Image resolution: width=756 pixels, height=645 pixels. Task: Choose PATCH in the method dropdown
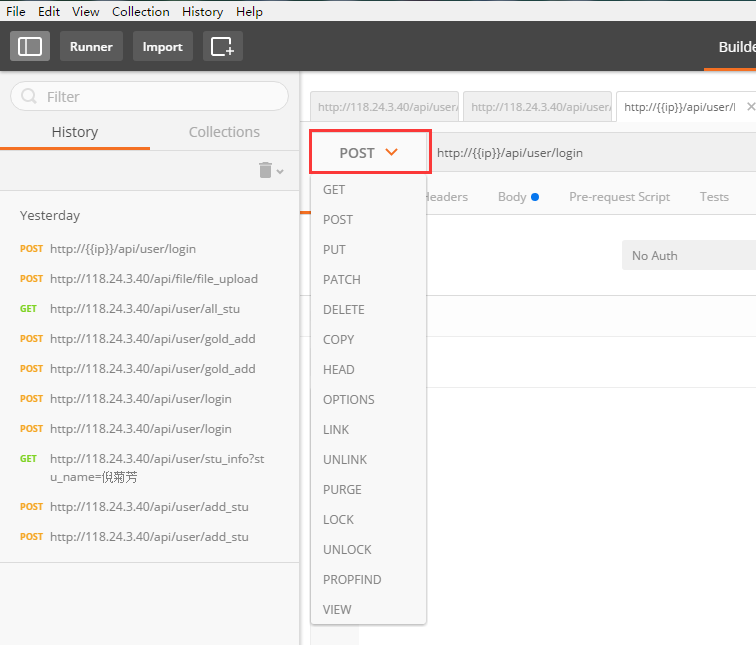click(x=342, y=280)
